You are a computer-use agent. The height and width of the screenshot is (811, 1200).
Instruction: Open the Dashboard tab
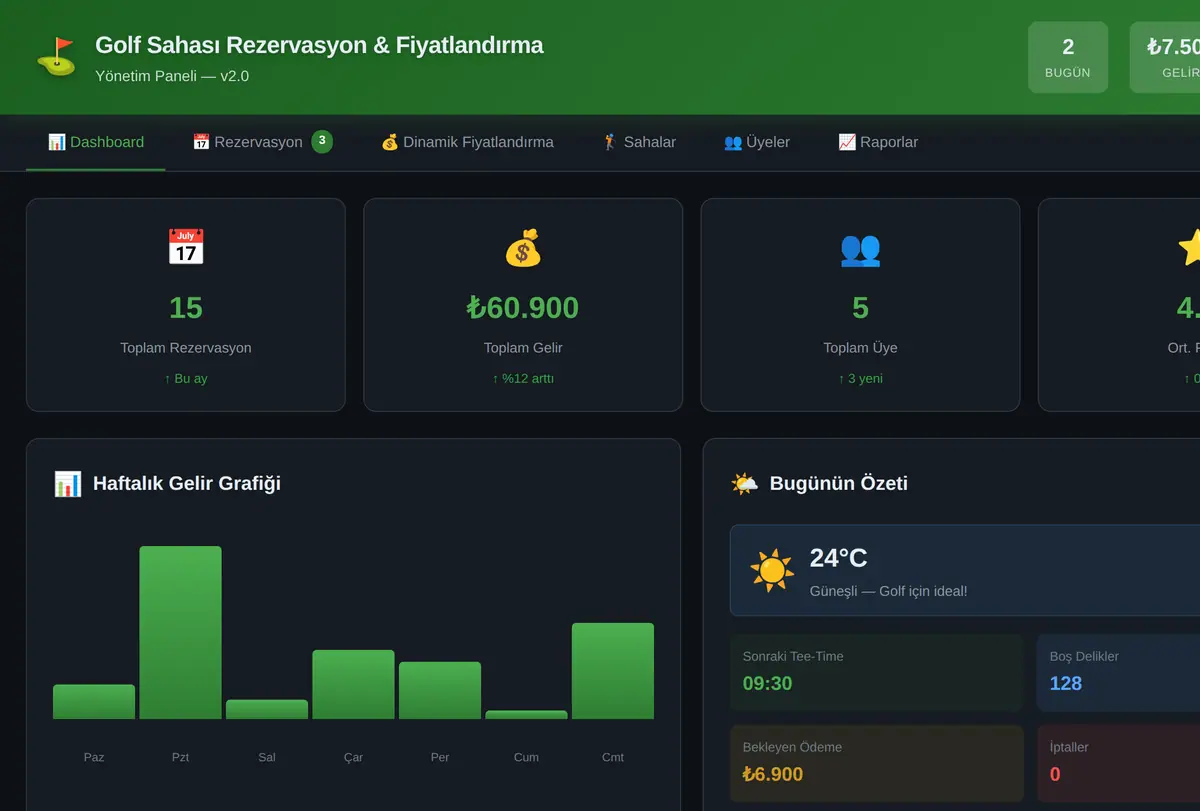[x=96, y=142]
